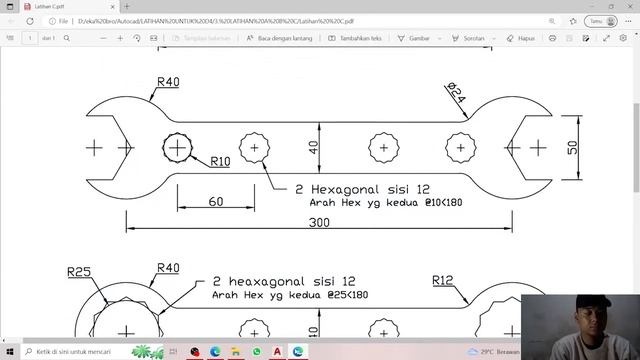Expand the Gambar tool dropdown arrow
This screenshot has height=360, width=640.
(440, 38)
